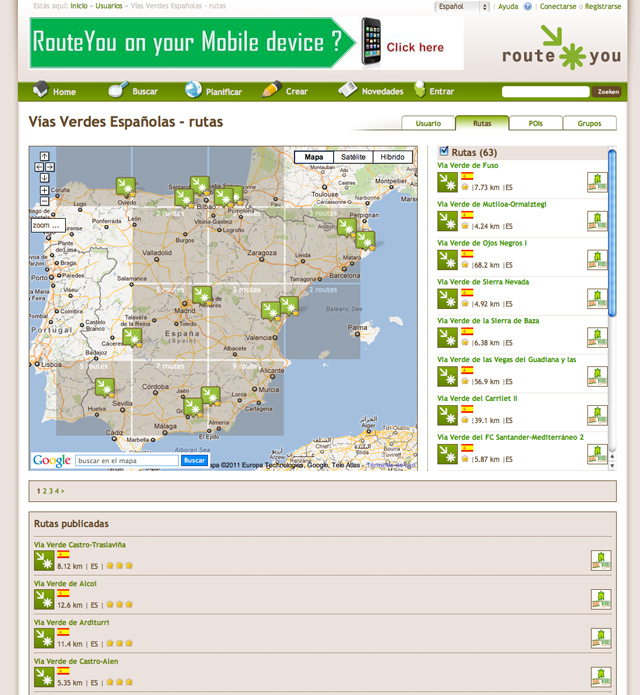Image resolution: width=640 pixels, height=695 pixels.
Task: Pan map up with arrow control
Action: point(45,156)
